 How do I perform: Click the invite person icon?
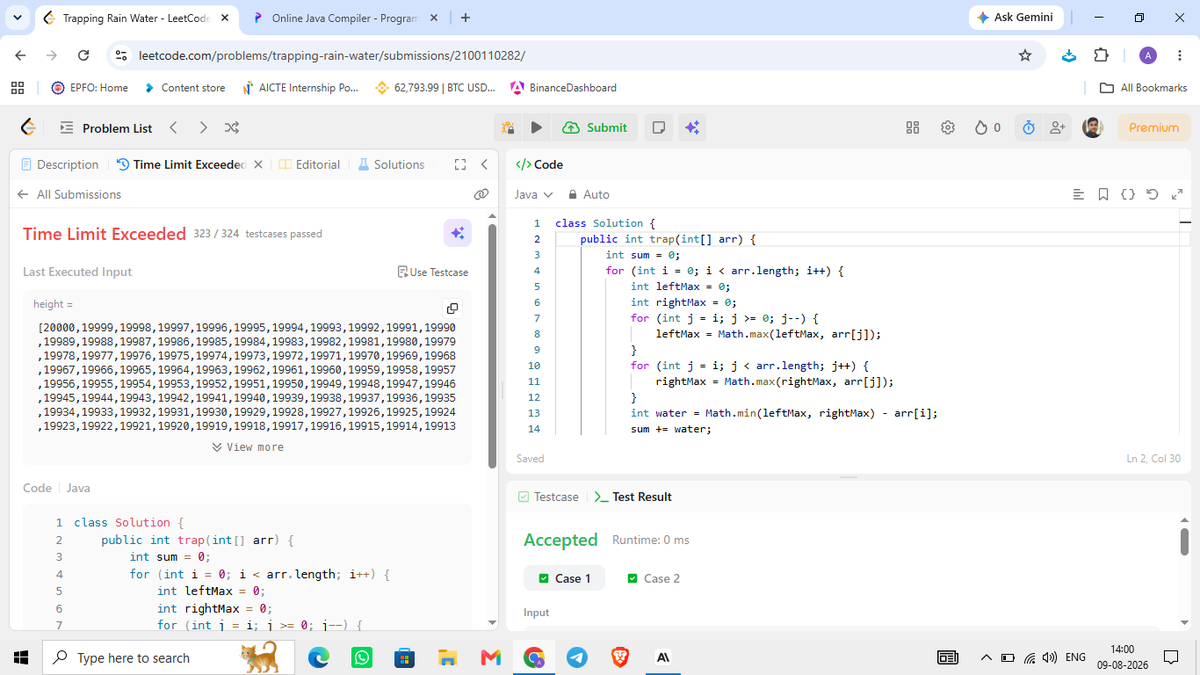(1057, 128)
